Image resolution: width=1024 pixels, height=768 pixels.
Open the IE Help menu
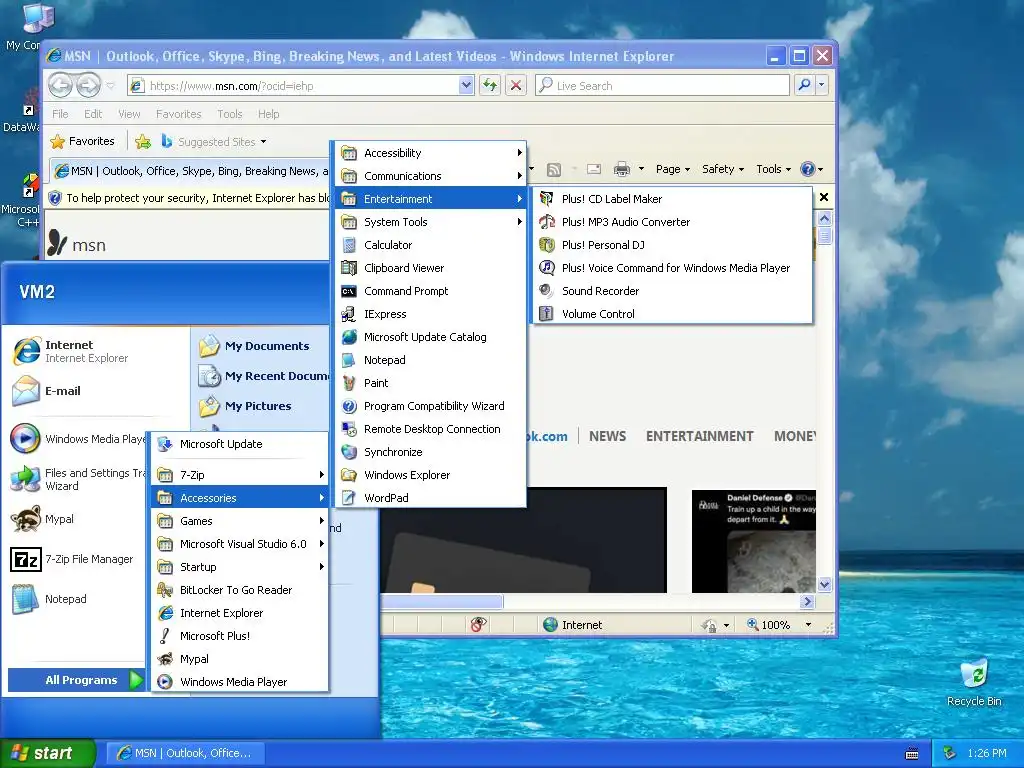268,114
